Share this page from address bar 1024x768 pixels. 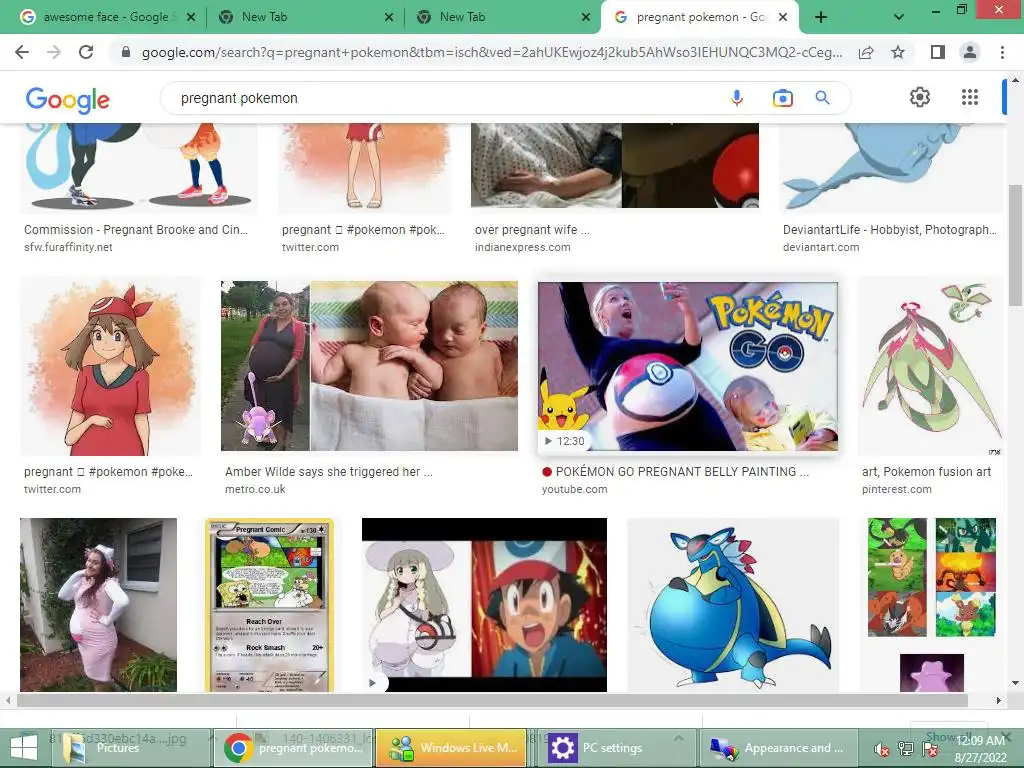pos(866,52)
